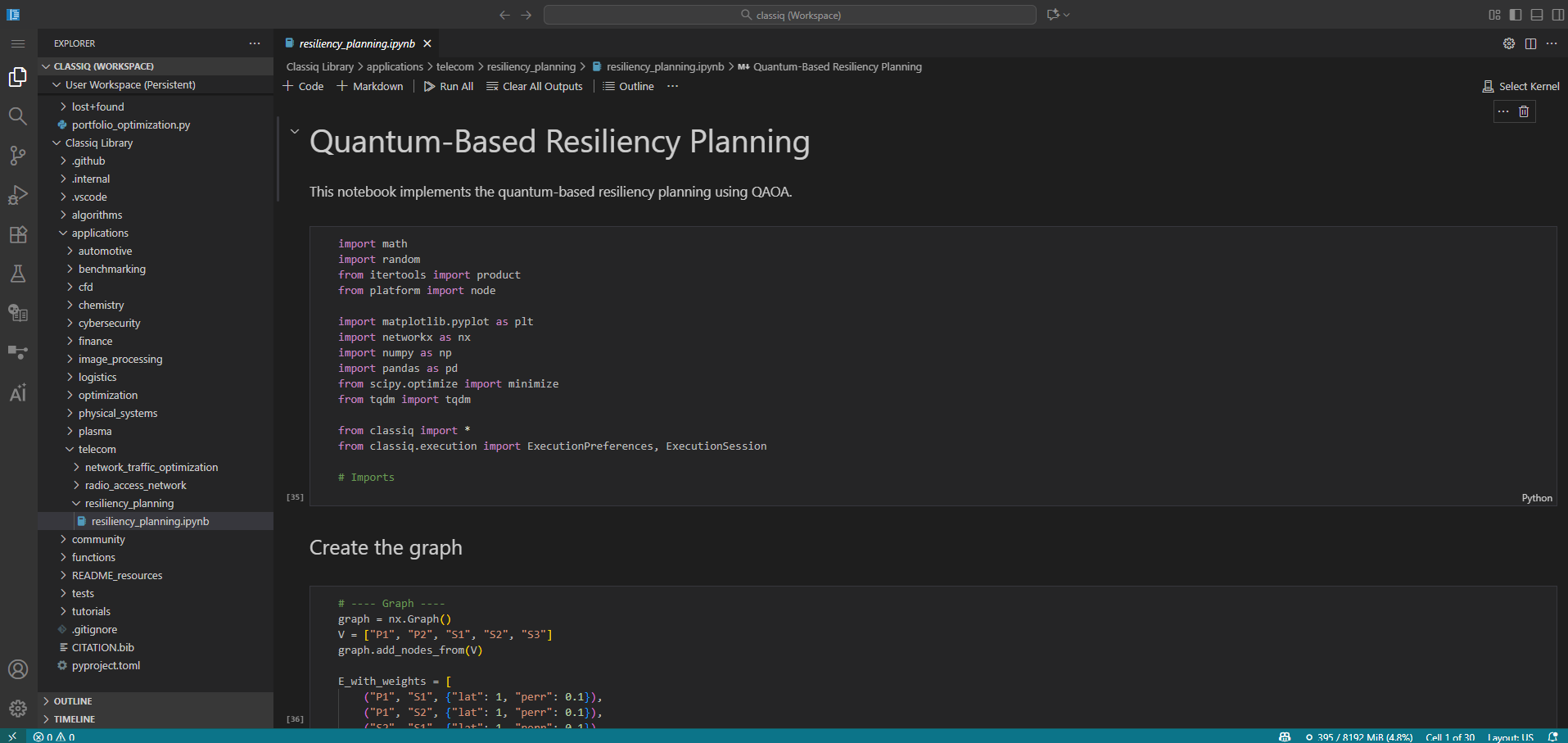Toggle the primary side bar visibility
Screen dimensions: 1568x743
(1516, 15)
